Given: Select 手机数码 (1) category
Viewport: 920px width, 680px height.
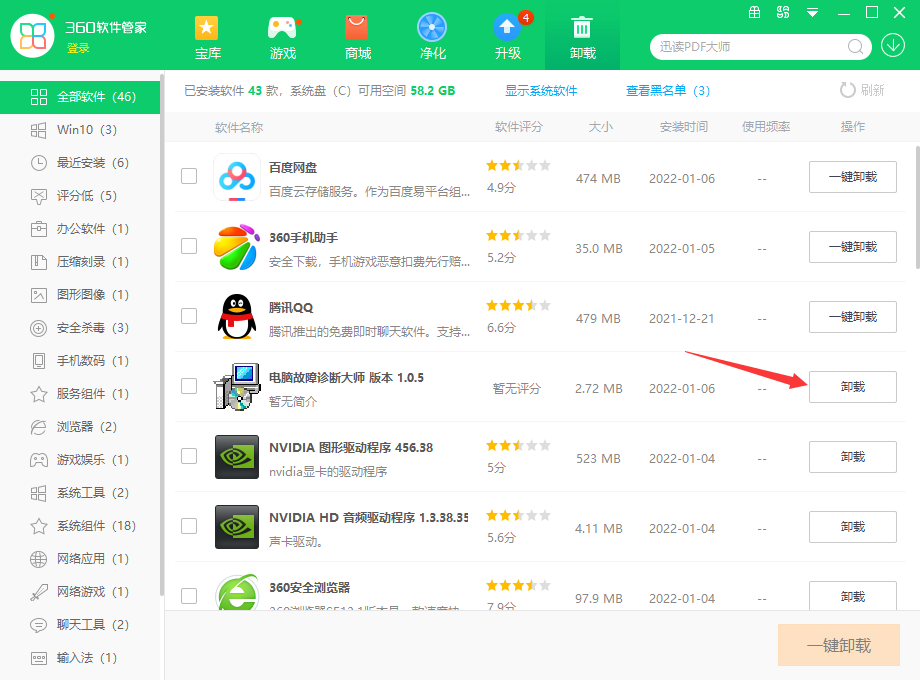Looking at the screenshot, I should tap(80, 360).
